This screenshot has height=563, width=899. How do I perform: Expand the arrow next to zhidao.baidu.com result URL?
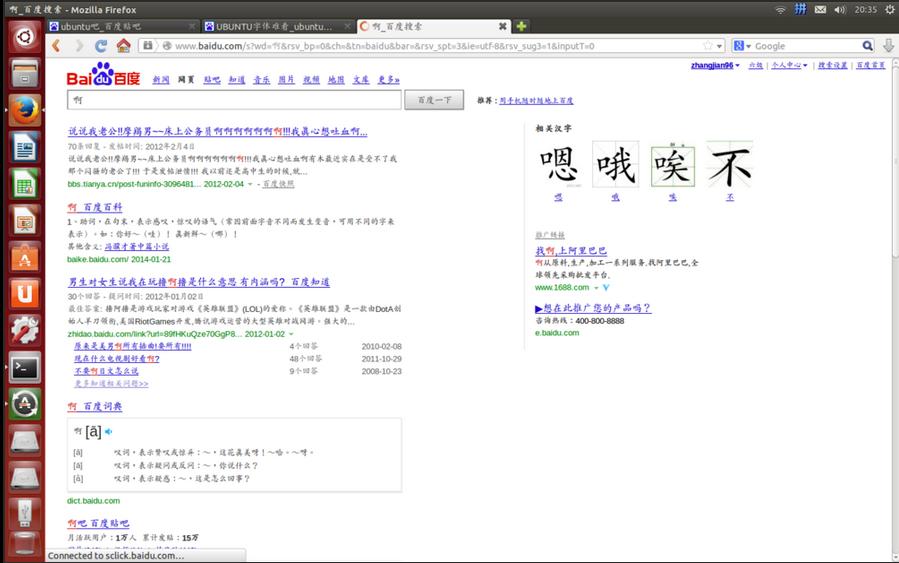(291, 334)
